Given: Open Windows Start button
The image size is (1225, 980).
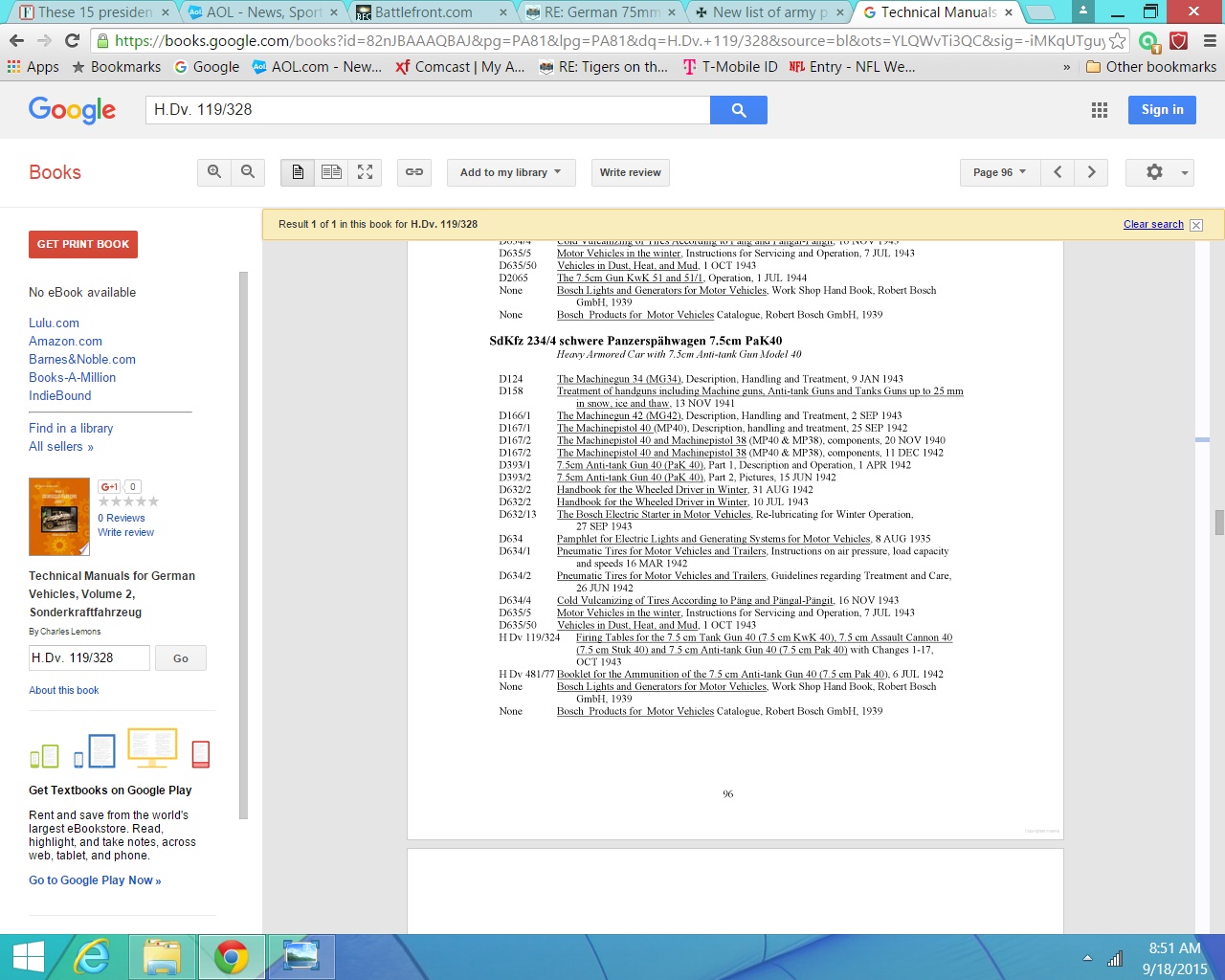Looking at the screenshot, I should pos(28,957).
